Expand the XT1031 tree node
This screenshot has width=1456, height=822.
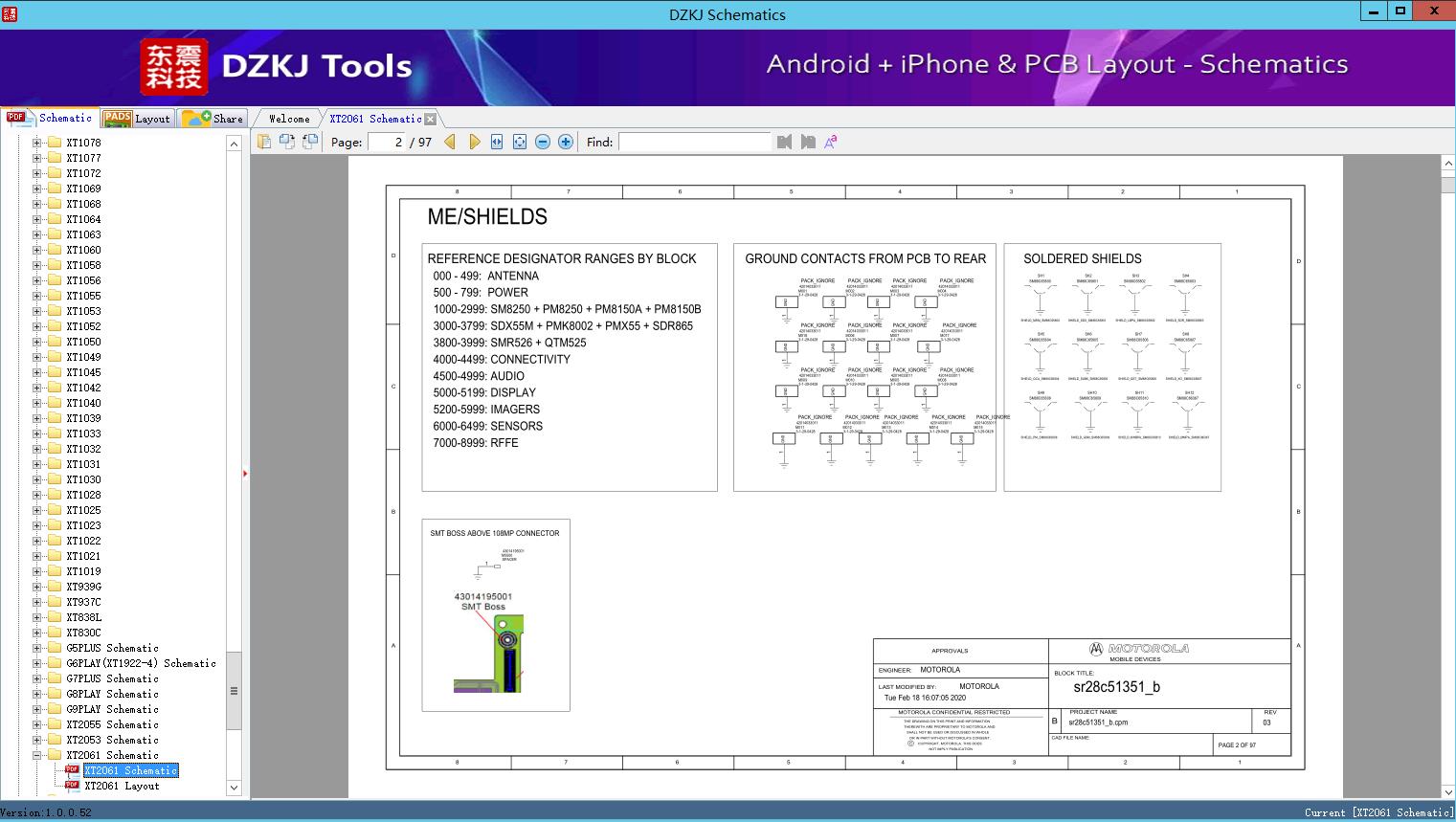(36, 464)
